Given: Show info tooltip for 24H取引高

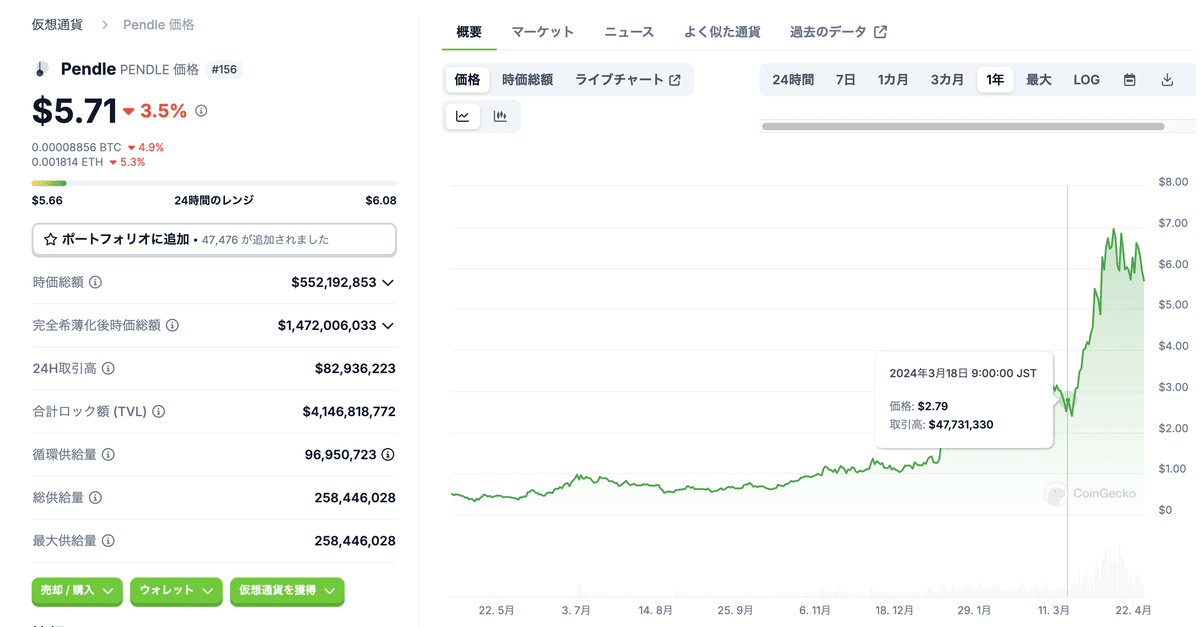Looking at the screenshot, I should pyautogui.click(x=108, y=369).
